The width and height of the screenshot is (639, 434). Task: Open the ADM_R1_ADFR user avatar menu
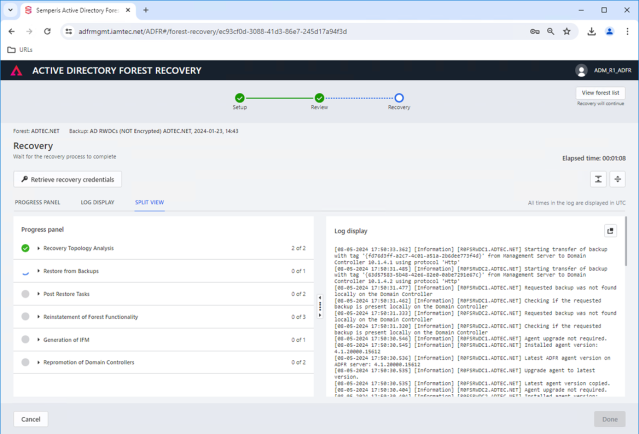581,70
